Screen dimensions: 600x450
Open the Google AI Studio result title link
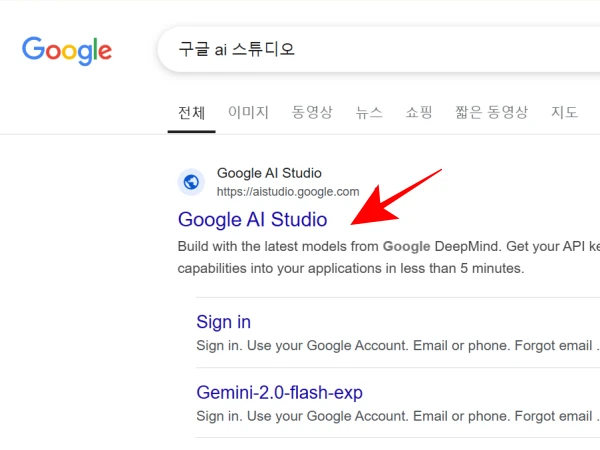(x=253, y=220)
